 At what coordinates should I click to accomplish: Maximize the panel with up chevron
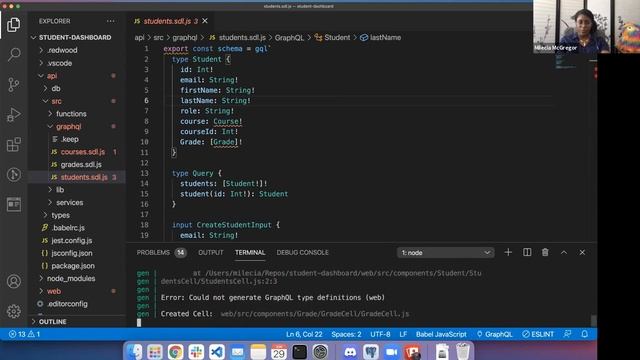pos(564,252)
